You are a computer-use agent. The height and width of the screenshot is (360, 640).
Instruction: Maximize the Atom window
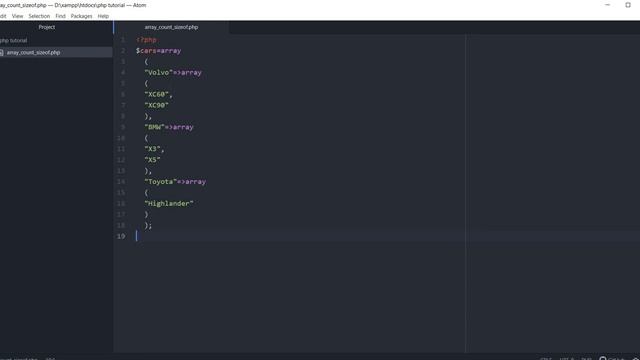628,5
